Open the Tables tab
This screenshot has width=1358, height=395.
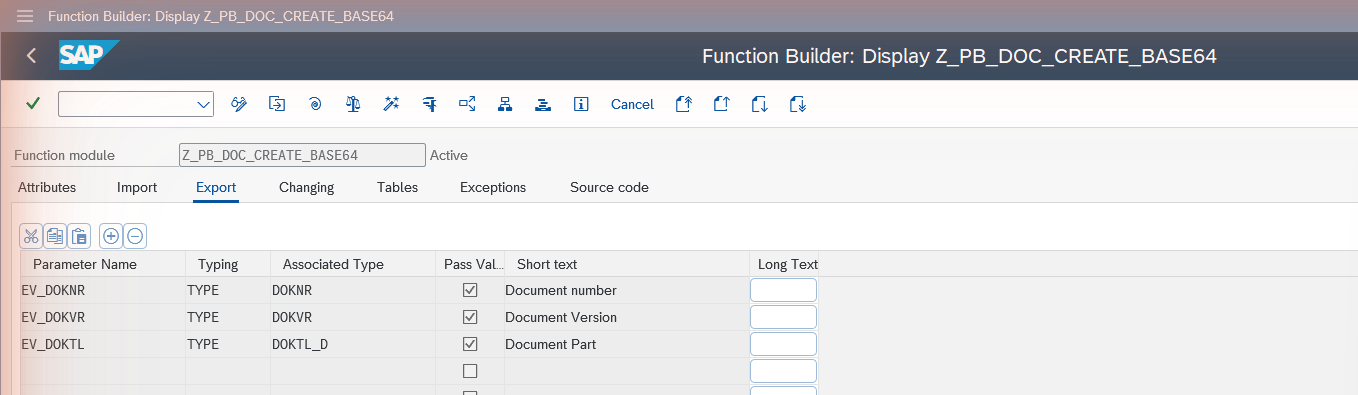[397, 187]
